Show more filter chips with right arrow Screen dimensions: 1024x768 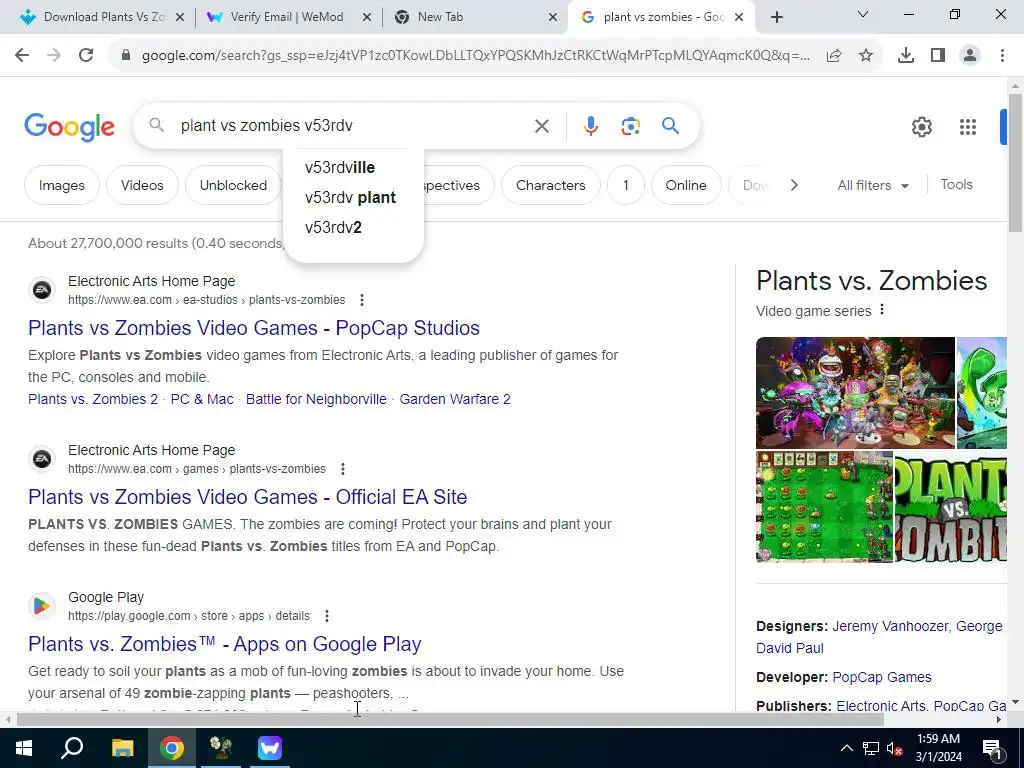pos(793,185)
